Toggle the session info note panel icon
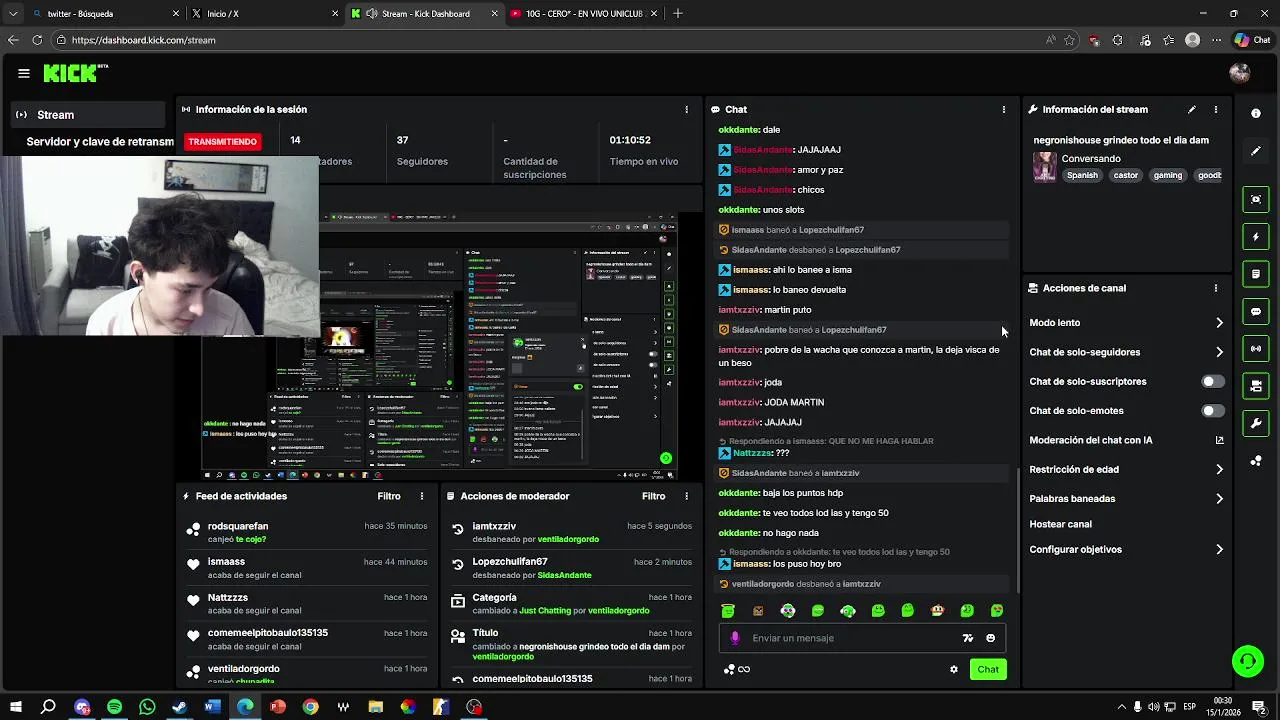The image size is (1280, 720). coord(1256,274)
